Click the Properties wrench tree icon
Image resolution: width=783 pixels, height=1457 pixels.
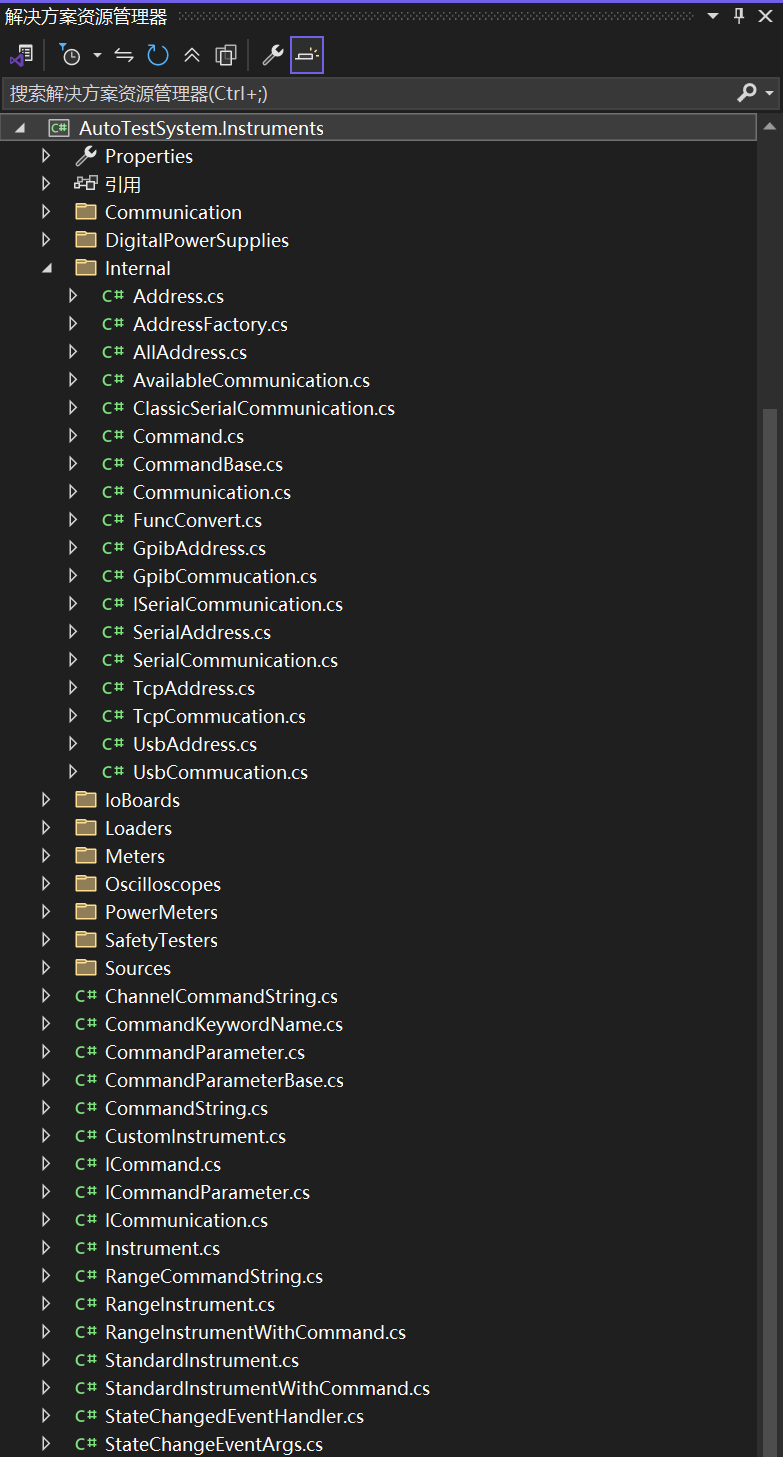(x=86, y=156)
